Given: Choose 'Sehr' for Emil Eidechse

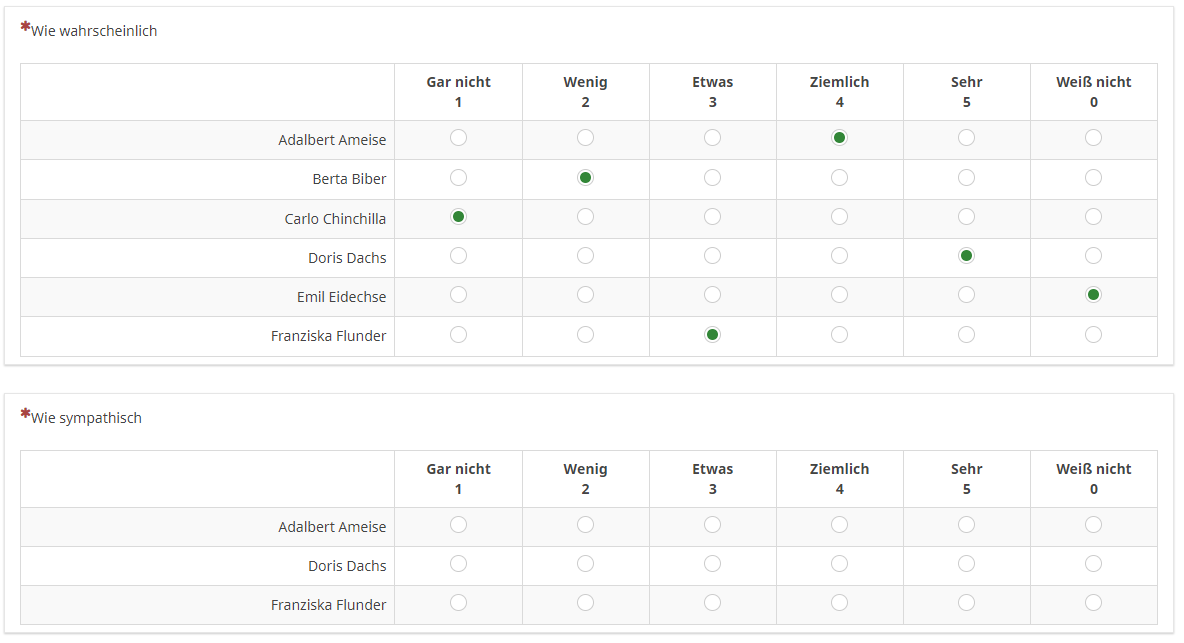Looking at the screenshot, I should click(966, 295).
